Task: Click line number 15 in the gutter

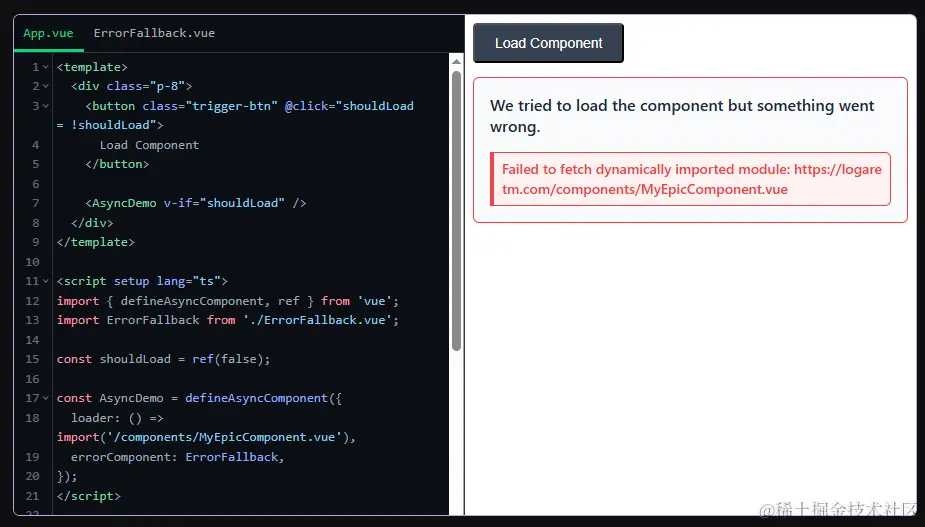Action: (32, 359)
